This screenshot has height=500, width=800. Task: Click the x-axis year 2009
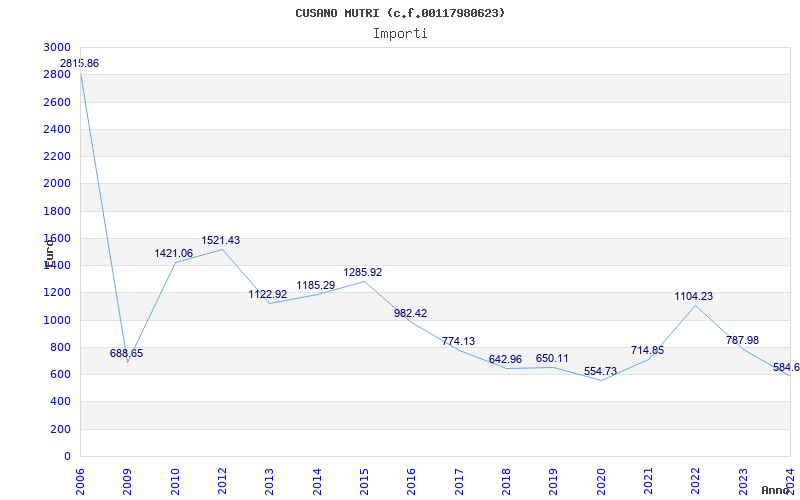(128, 482)
